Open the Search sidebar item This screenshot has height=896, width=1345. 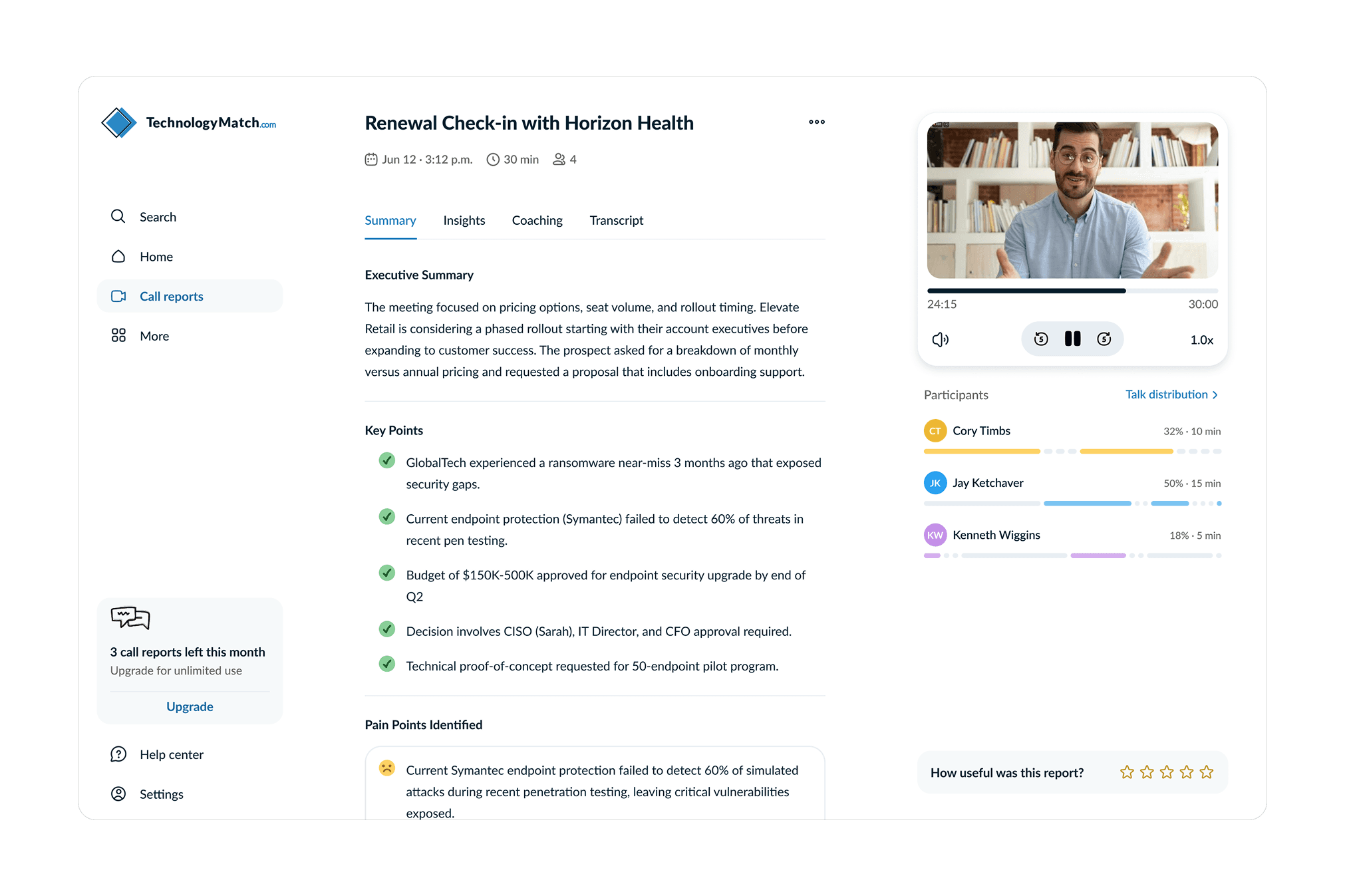tap(190, 217)
